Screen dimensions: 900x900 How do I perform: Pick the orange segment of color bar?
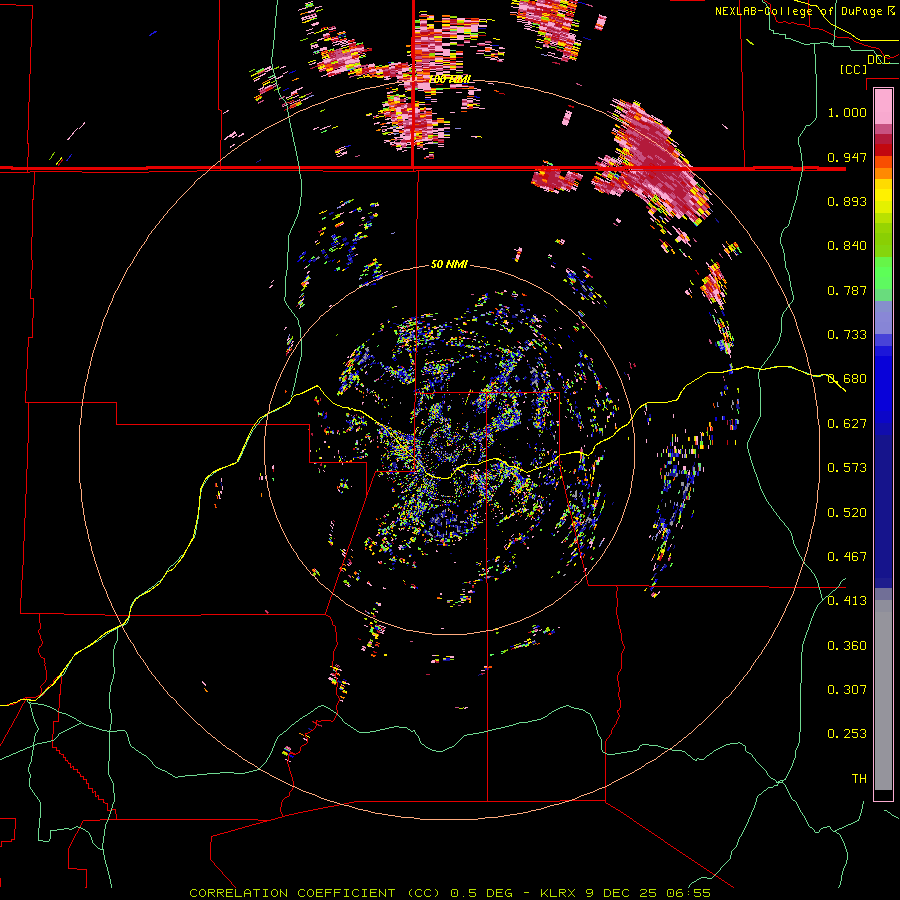click(x=883, y=173)
